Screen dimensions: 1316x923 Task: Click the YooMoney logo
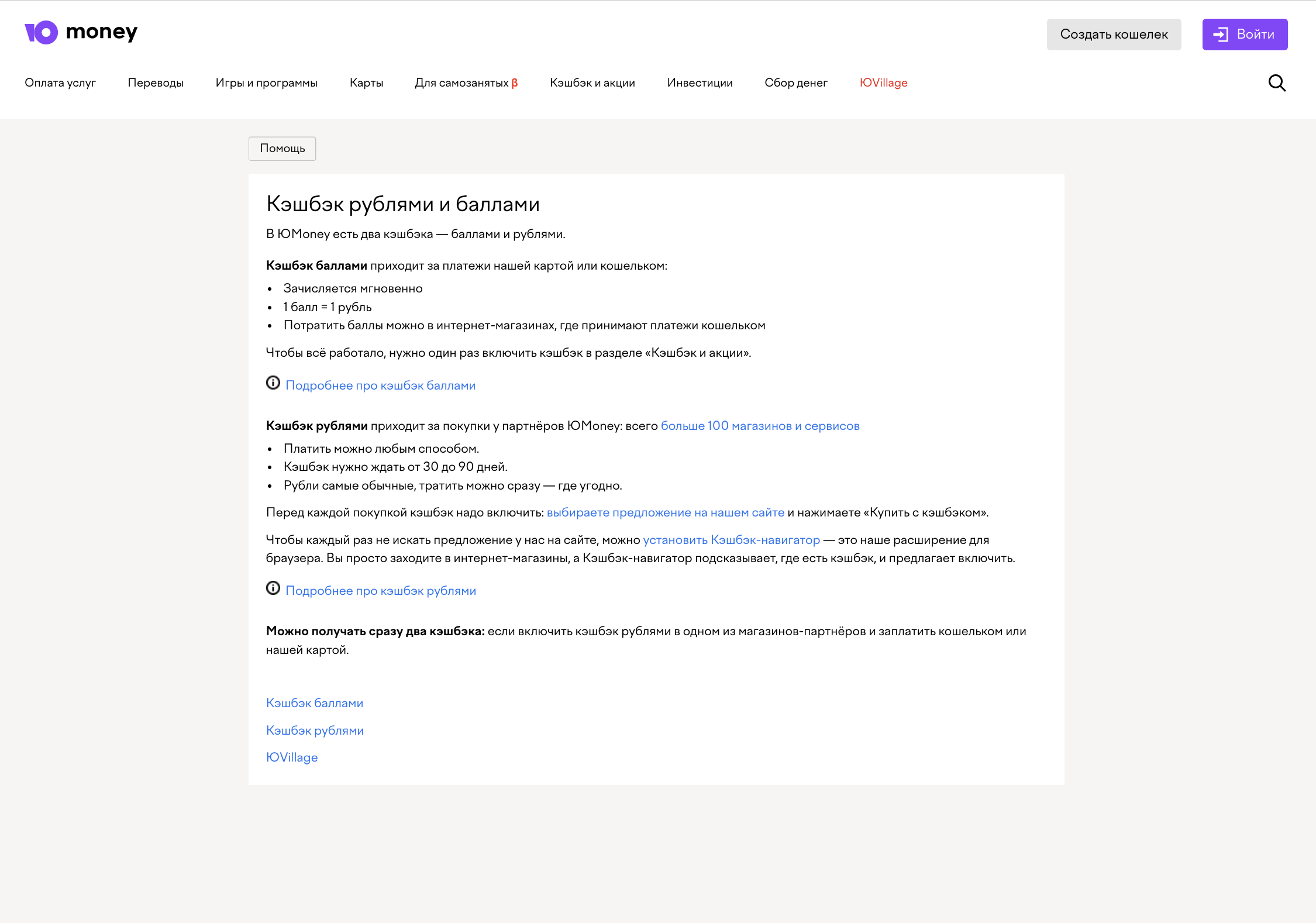click(x=81, y=33)
